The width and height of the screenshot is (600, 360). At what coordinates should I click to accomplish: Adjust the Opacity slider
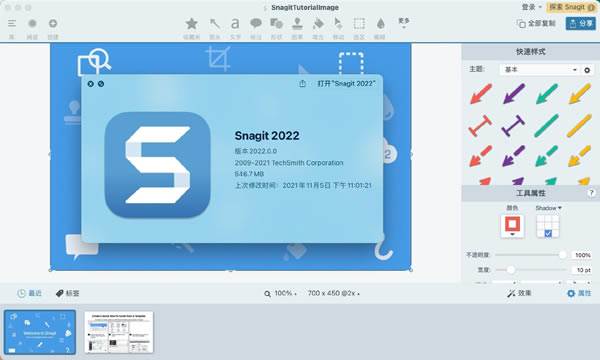pos(531,255)
